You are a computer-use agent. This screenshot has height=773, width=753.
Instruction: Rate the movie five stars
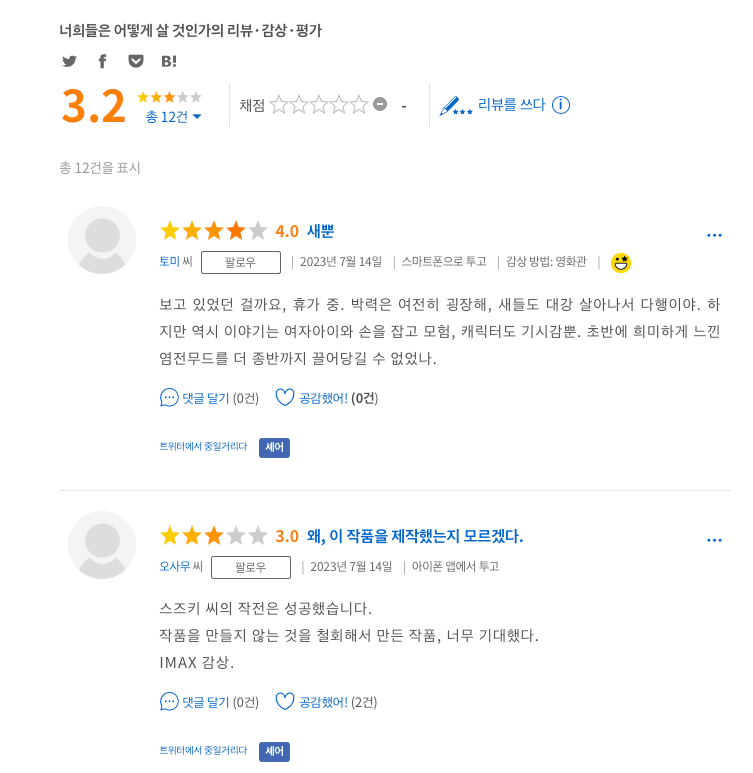[359, 105]
